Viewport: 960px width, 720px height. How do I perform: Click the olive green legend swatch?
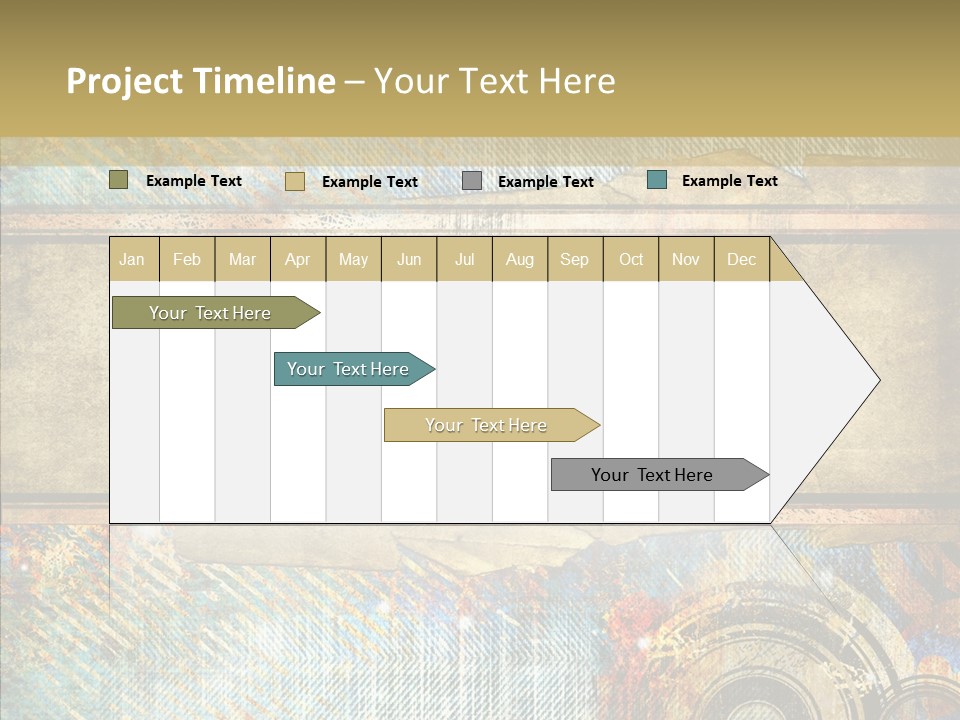click(119, 180)
